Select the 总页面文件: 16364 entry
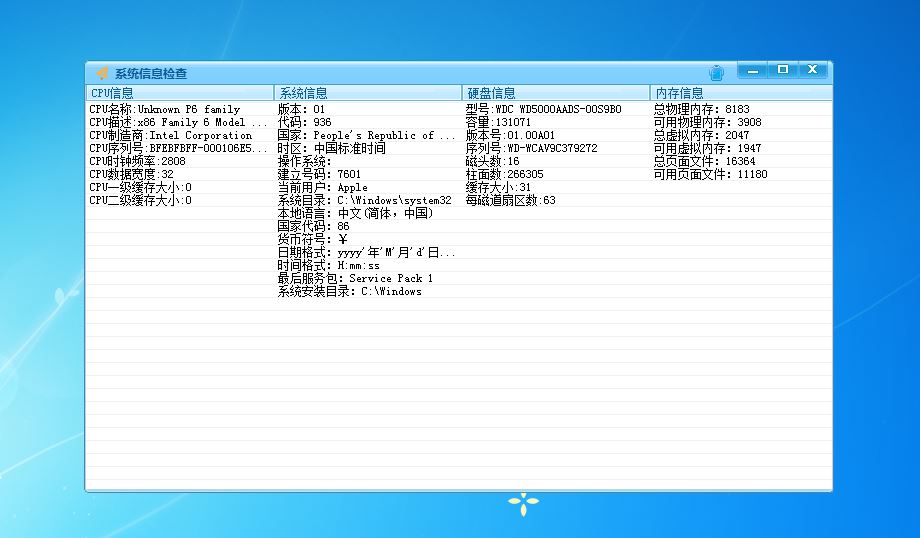 click(x=705, y=161)
